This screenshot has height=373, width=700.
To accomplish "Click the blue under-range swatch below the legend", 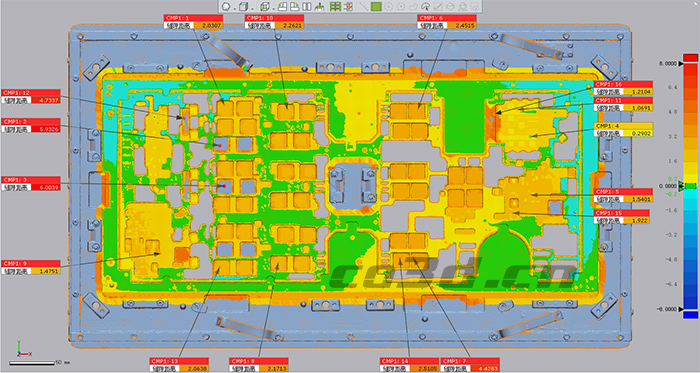I will [x=690, y=315].
